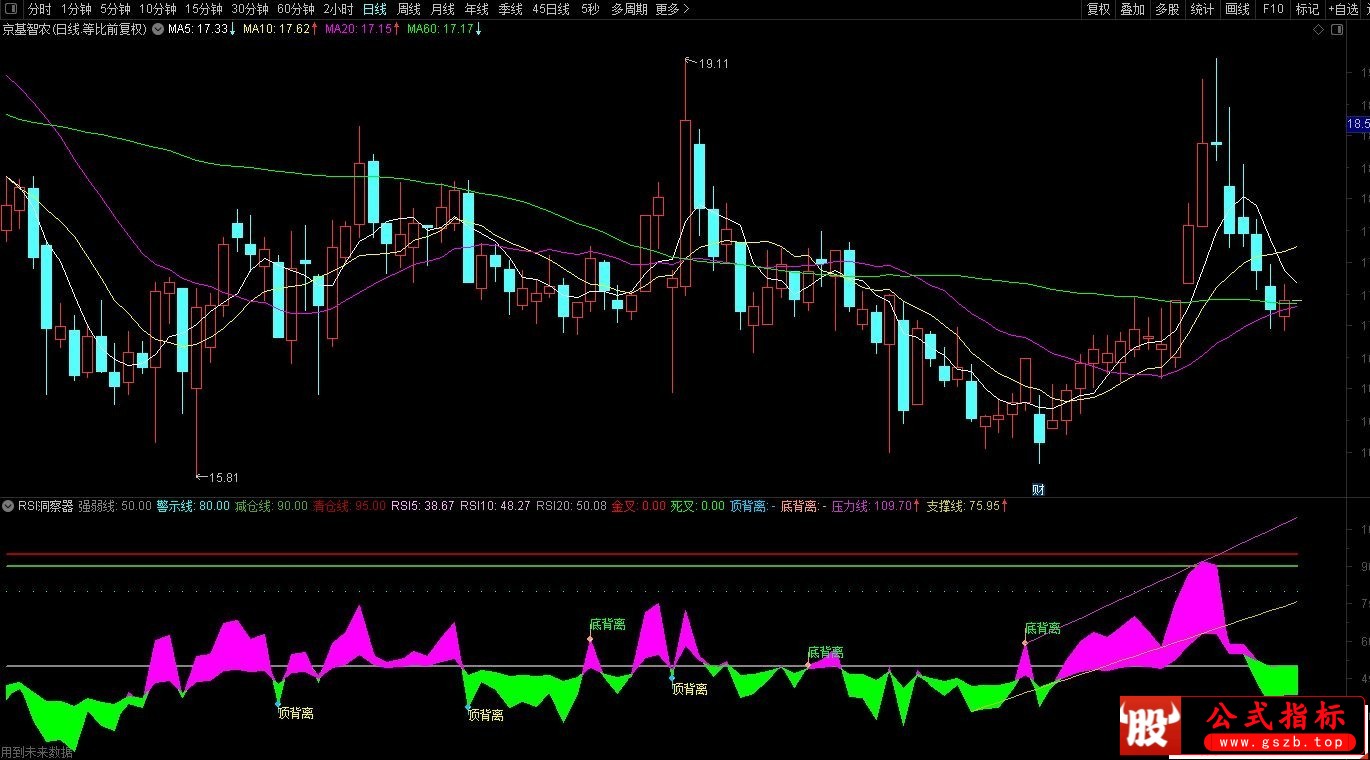
Task: Click the RSI洞察器 indicator name
Action: point(46,506)
